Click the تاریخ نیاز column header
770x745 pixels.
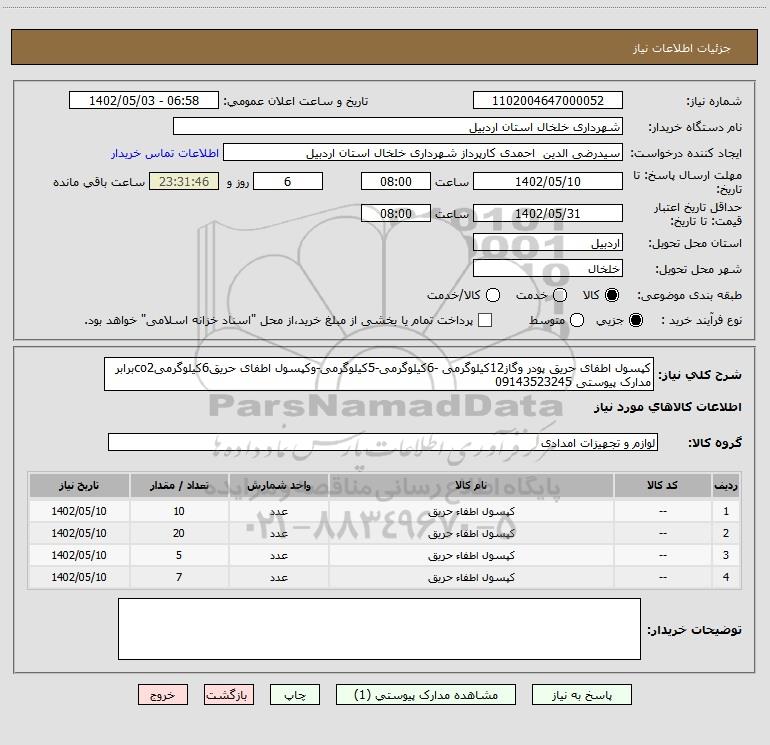click(x=79, y=486)
